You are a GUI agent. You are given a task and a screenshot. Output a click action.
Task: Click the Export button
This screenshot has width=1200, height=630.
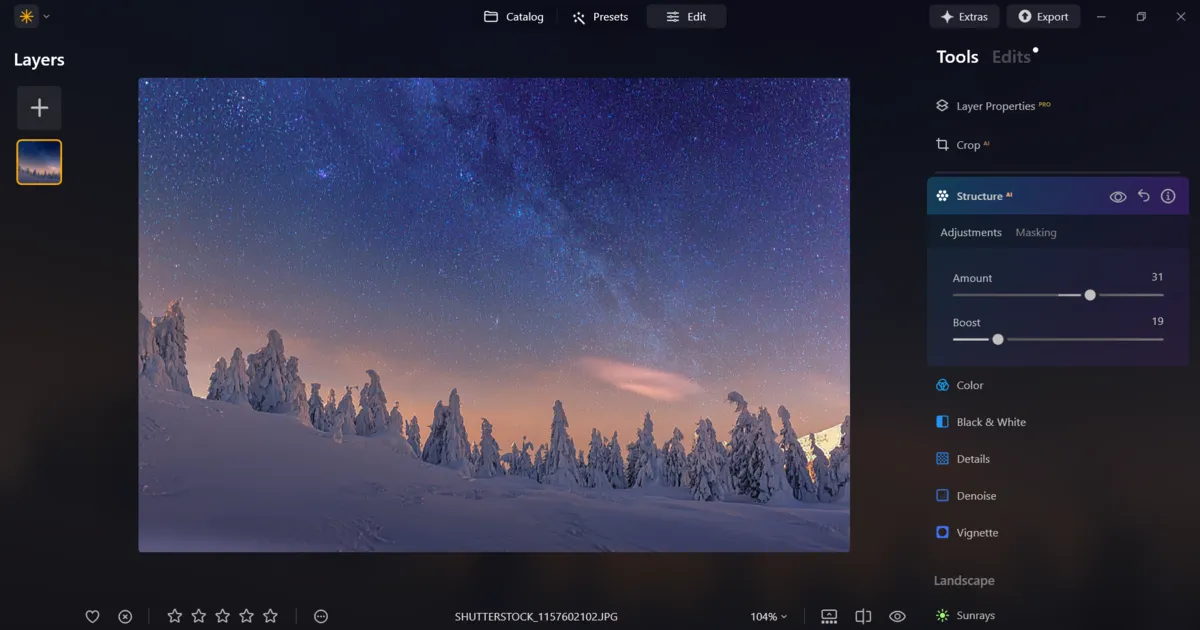coord(1043,17)
